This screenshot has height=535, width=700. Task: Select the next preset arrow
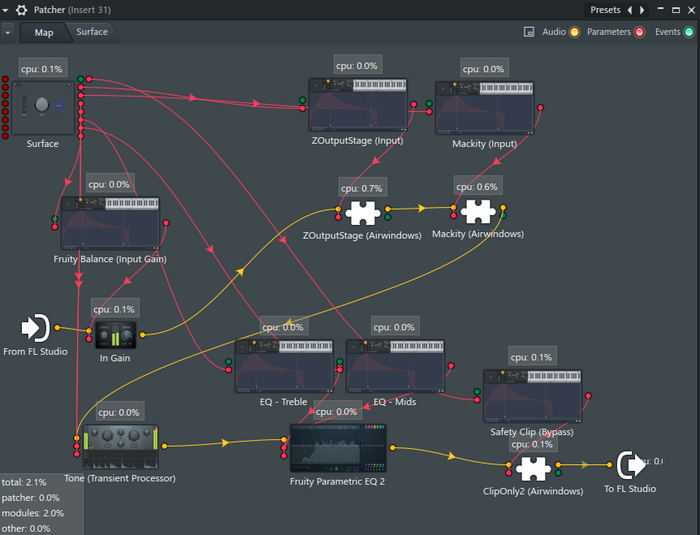pos(642,10)
